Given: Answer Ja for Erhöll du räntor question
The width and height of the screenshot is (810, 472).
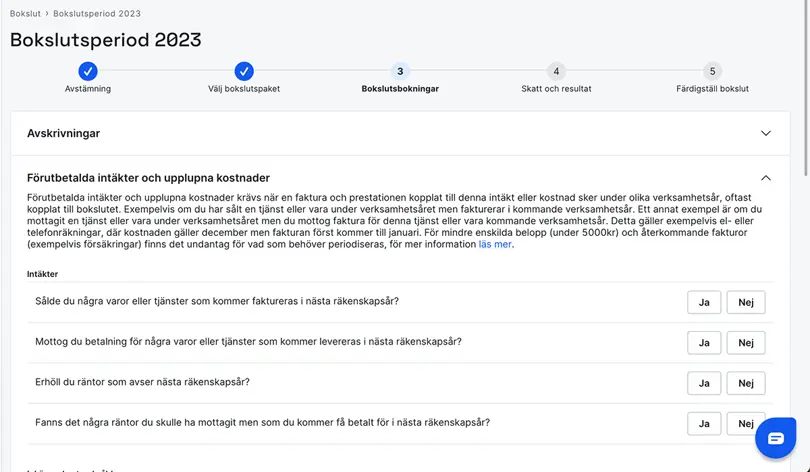Looking at the screenshot, I should click(x=704, y=383).
